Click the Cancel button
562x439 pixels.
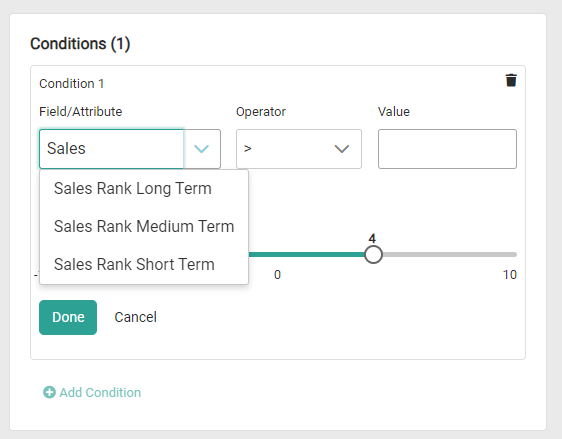pos(135,318)
